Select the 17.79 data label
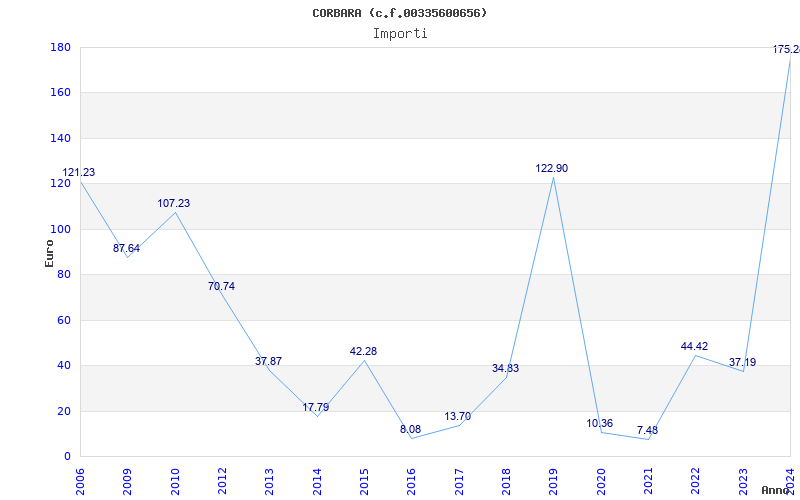 tap(316, 407)
